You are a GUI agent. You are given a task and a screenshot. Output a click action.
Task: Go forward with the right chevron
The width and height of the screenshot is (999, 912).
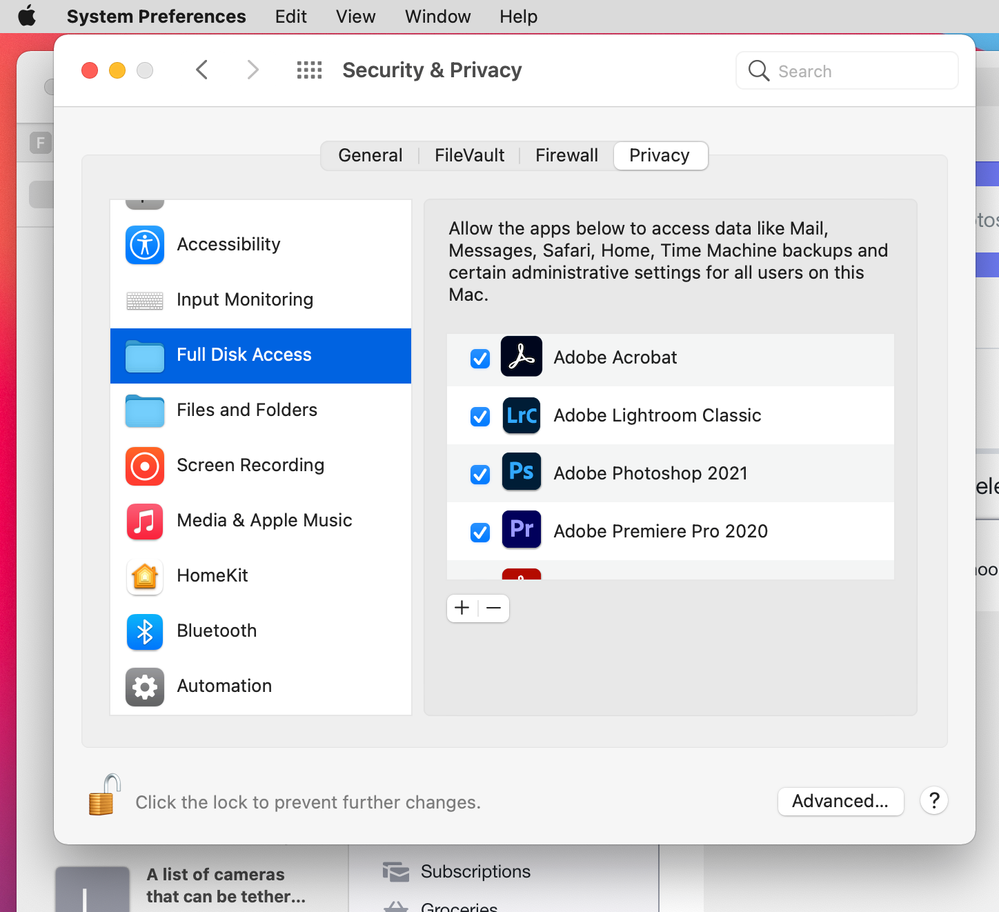click(x=253, y=69)
